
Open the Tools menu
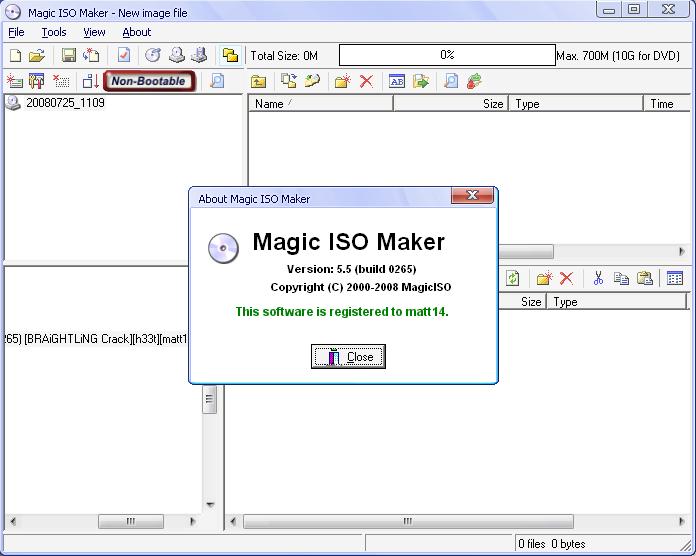click(54, 32)
